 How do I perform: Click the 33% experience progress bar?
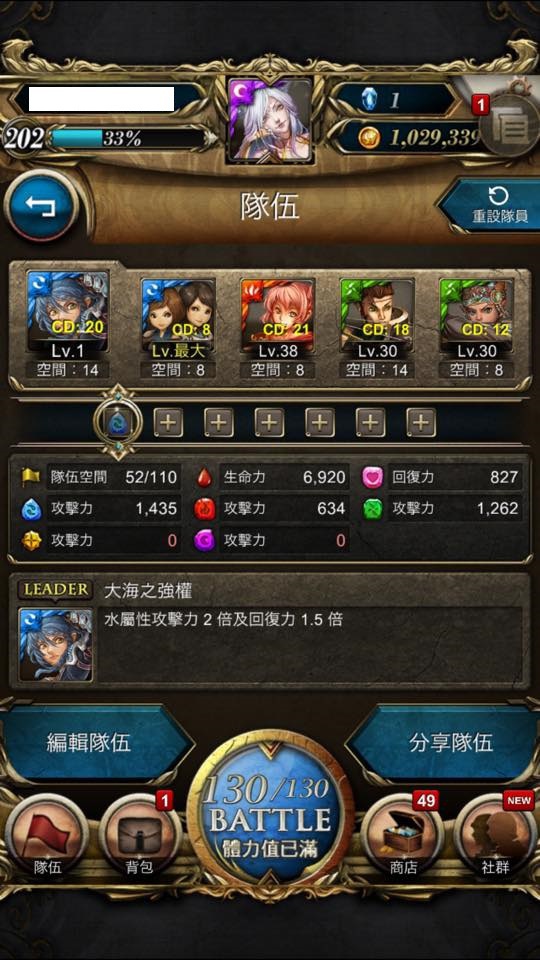[129, 138]
